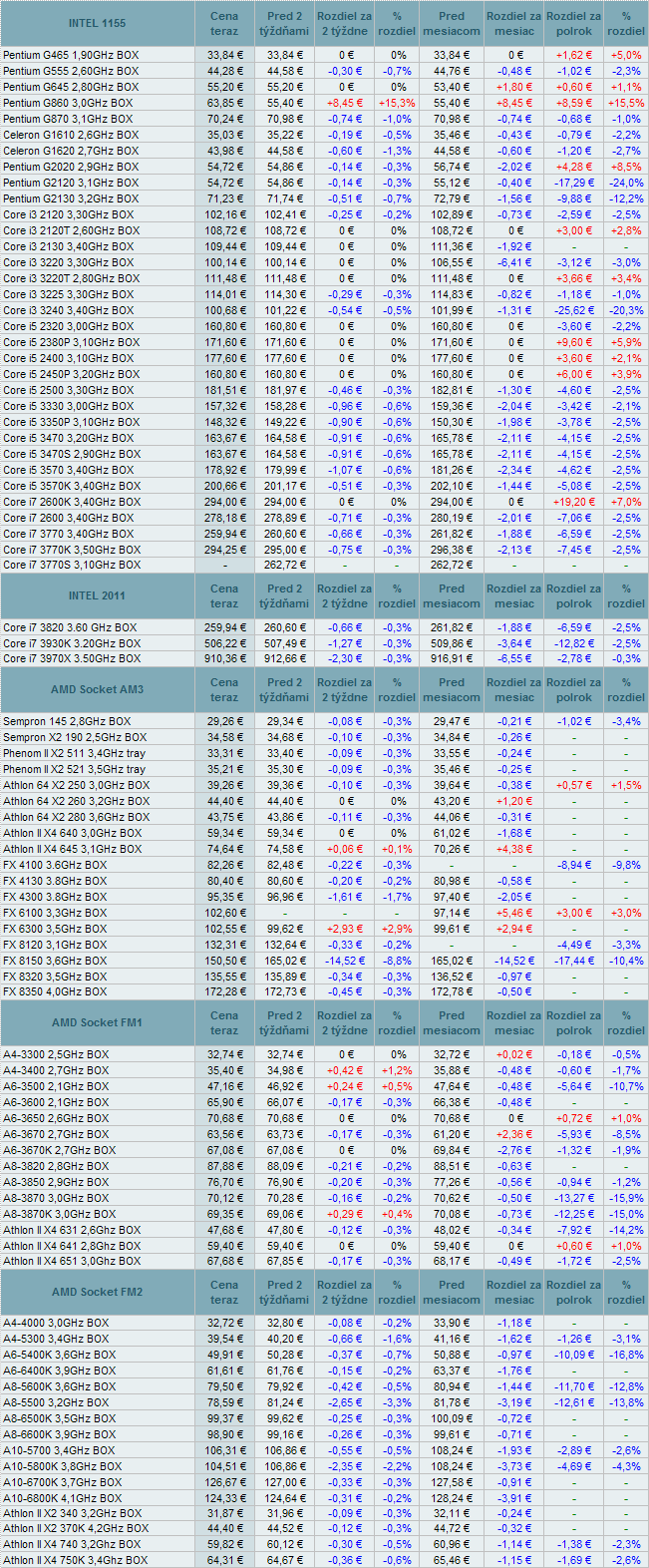Click "Pentium G860 3,0GHz BOX" row name
The height and width of the screenshot is (1568, 649).
(68, 103)
